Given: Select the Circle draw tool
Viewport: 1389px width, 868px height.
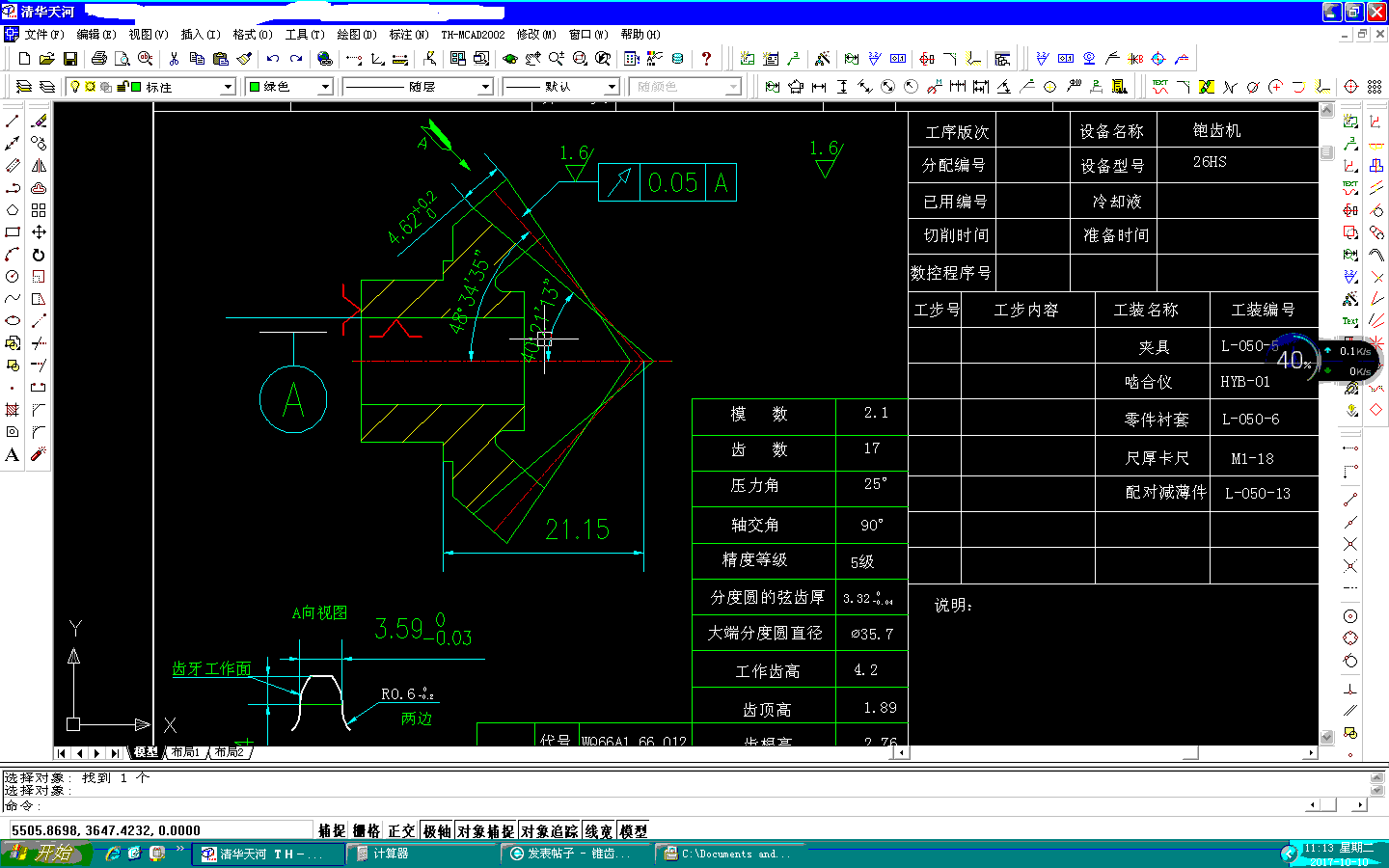Looking at the screenshot, I should coord(13,276).
